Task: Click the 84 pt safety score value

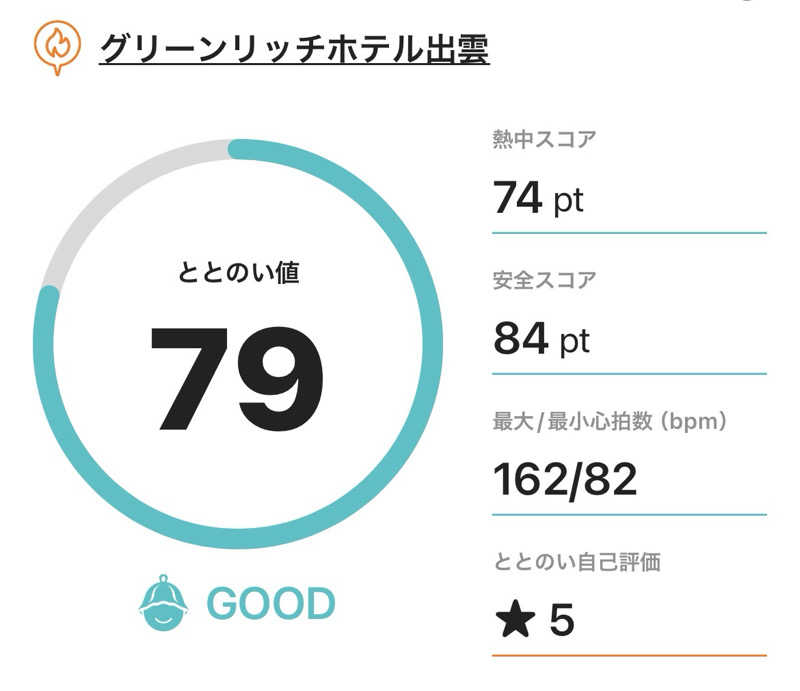Action: click(541, 339)
